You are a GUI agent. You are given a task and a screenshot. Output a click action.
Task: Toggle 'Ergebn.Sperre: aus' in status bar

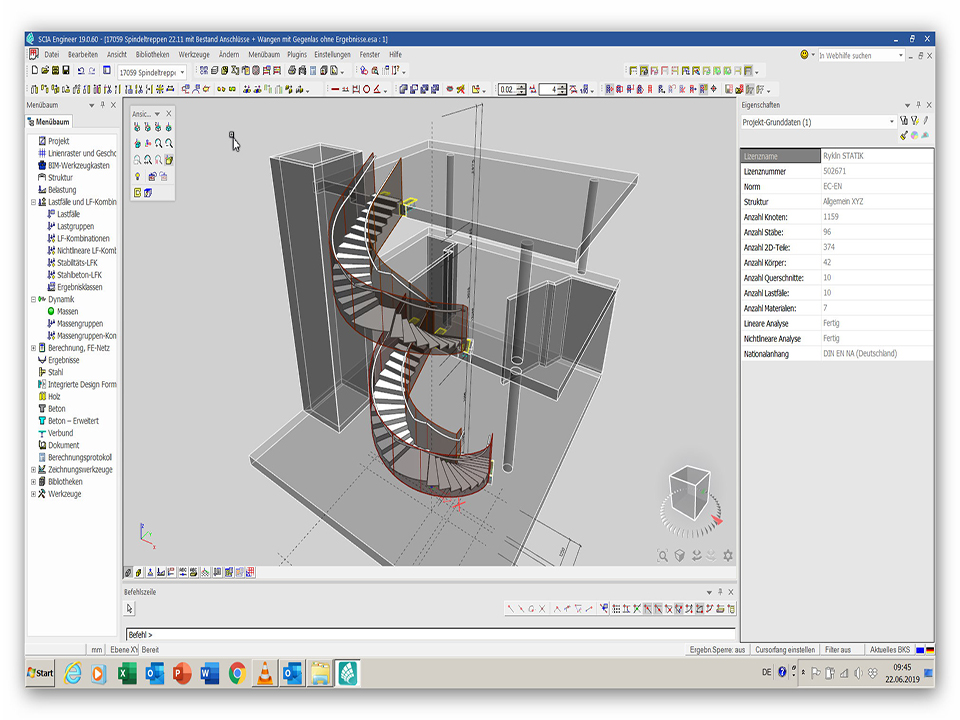click(x=717, y=649)
